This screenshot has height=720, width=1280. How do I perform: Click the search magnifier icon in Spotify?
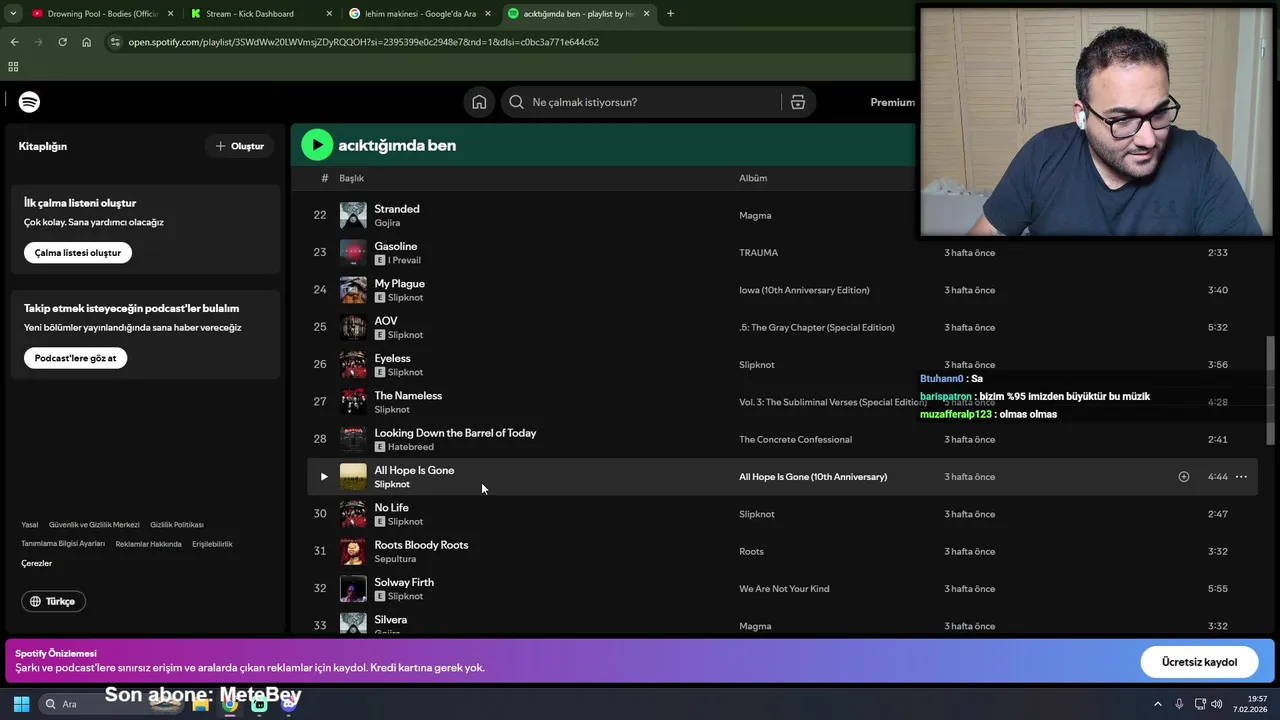pyautogui.click(x=516, y=102)
